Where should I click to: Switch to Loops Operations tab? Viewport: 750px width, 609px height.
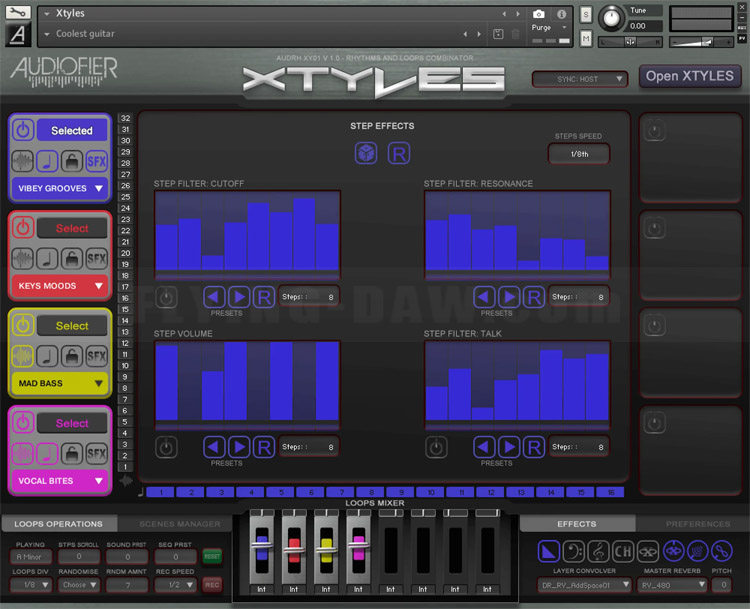pos(59,524)
